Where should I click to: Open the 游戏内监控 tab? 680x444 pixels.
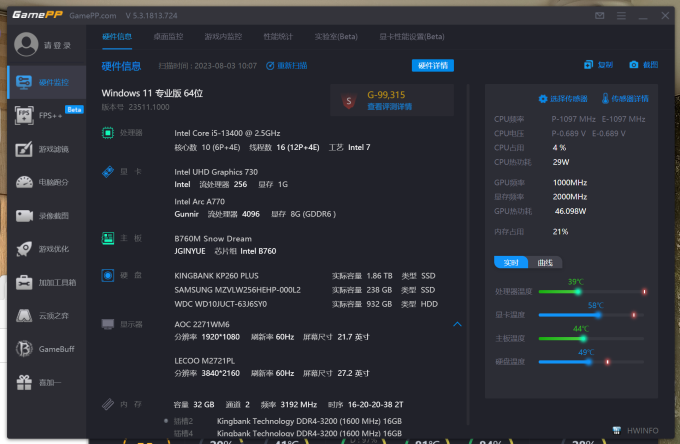click(223, 36)
